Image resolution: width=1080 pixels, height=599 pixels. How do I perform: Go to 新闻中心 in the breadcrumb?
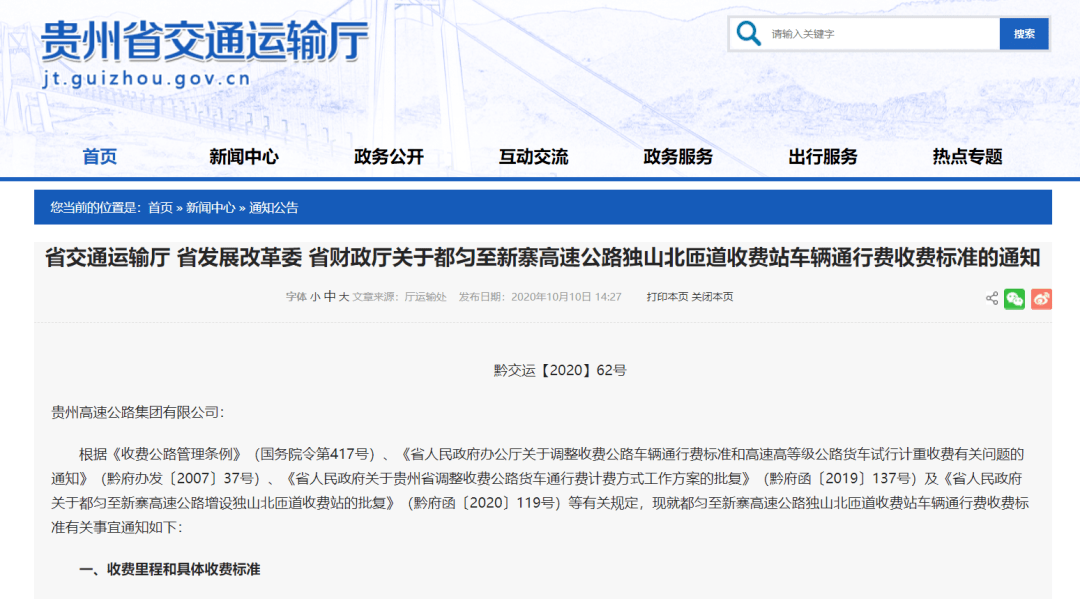[211, 208]
